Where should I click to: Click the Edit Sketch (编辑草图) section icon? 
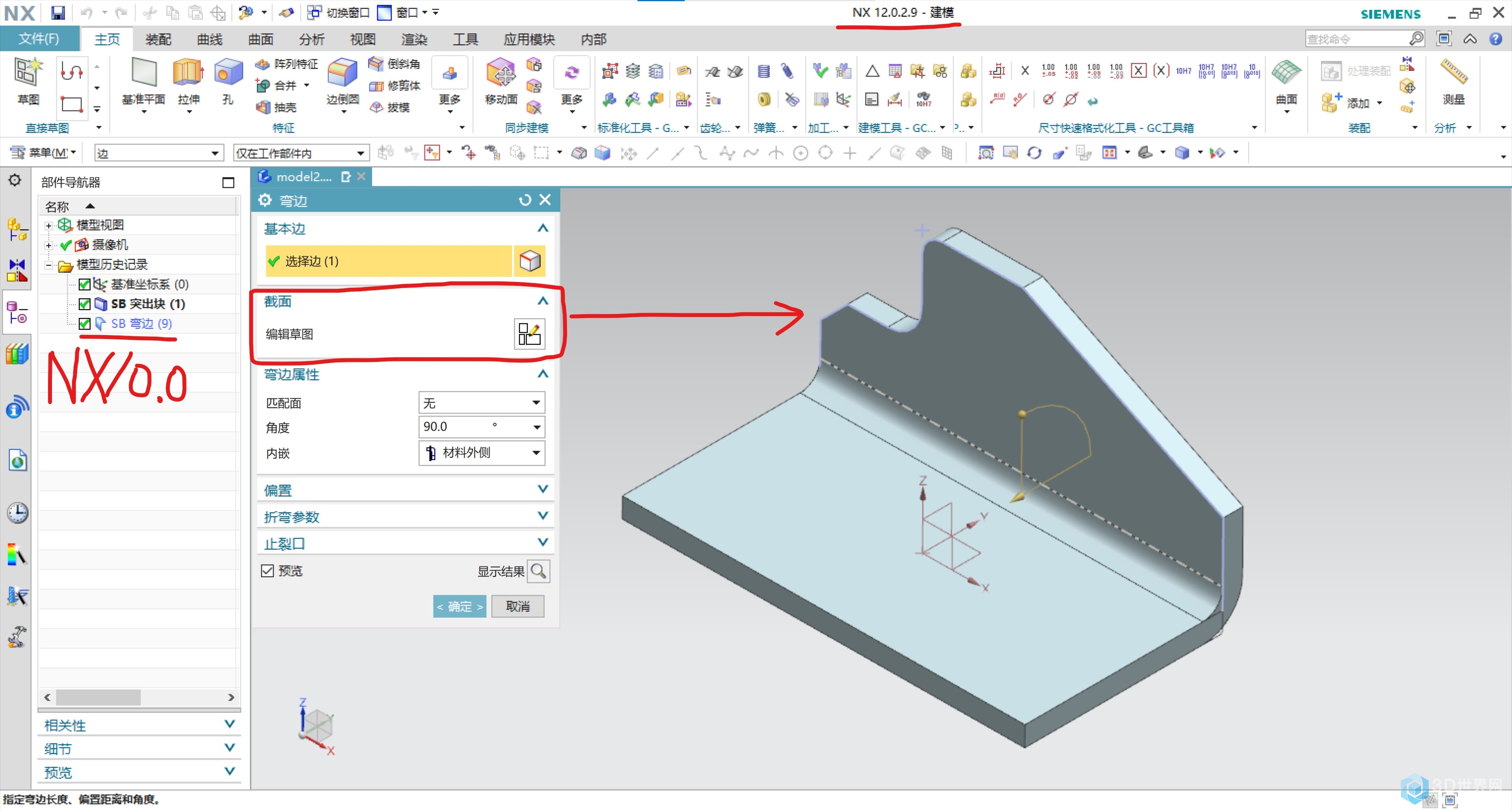click(x=530, y=334)
